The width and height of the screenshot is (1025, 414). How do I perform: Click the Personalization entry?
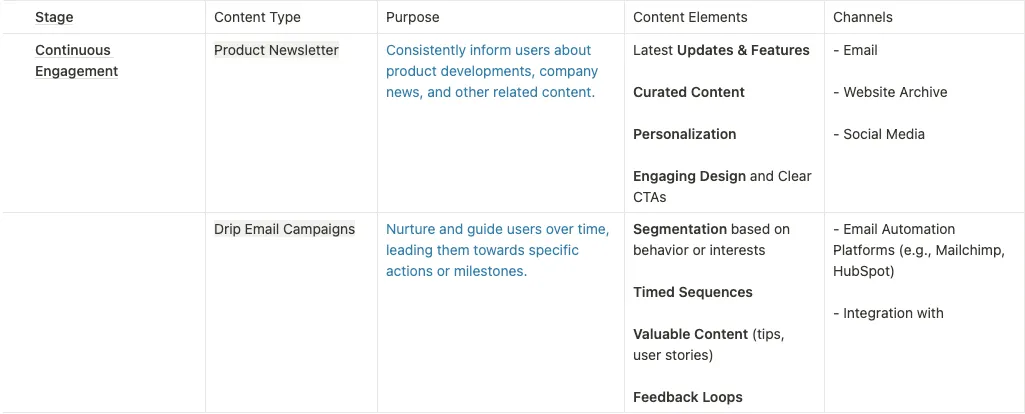684,134
